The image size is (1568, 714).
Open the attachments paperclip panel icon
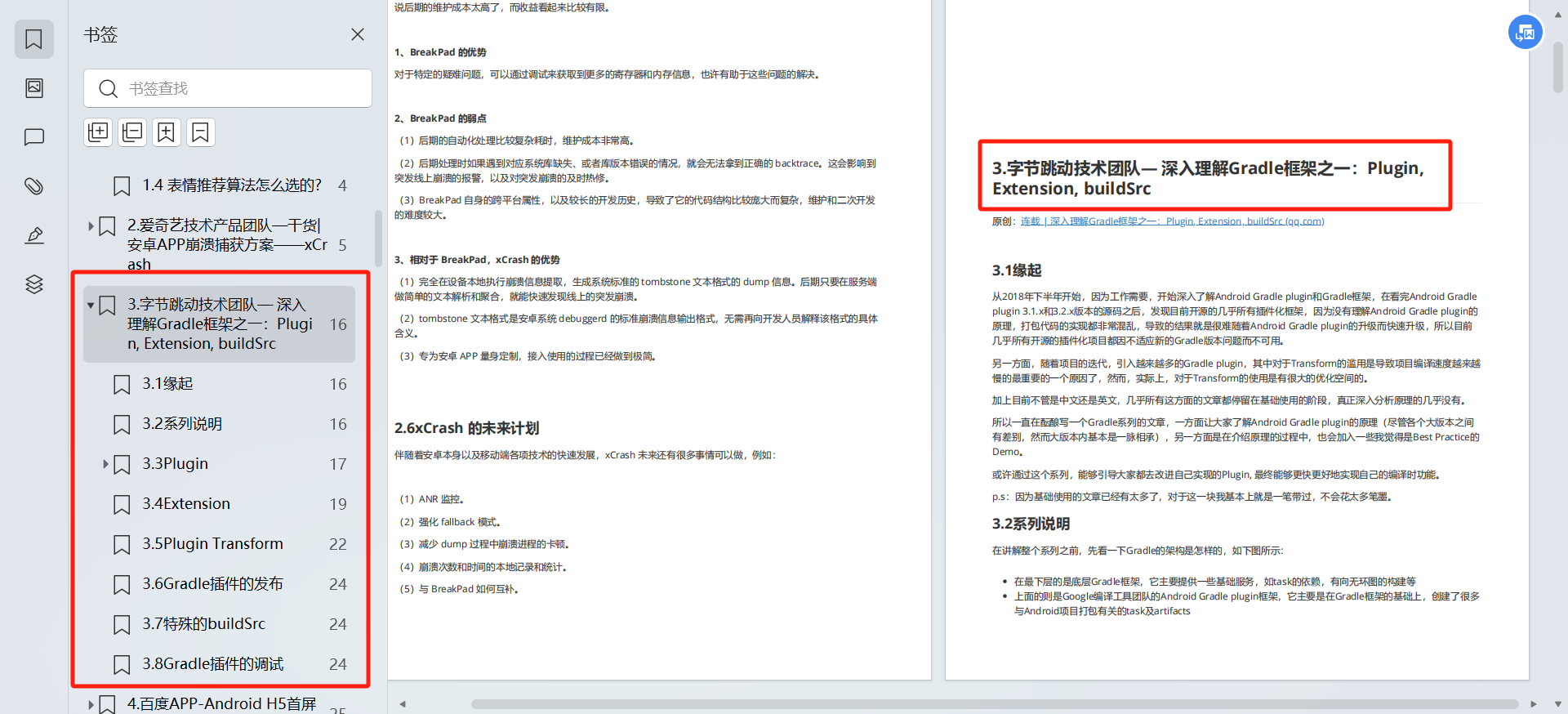pyautogui.click(x=33, y=186)
